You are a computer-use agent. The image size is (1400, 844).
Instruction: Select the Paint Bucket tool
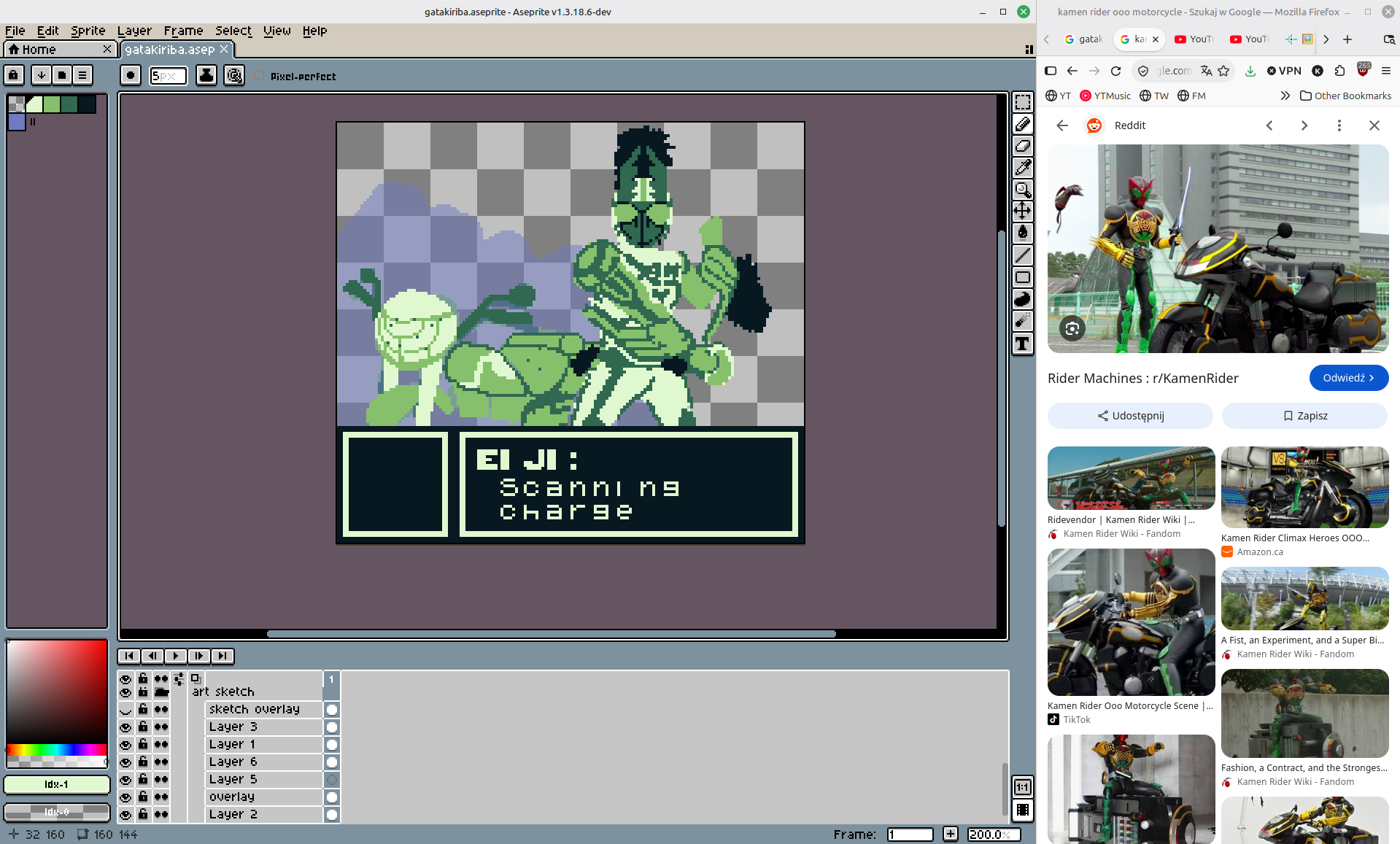[1023, 233]
